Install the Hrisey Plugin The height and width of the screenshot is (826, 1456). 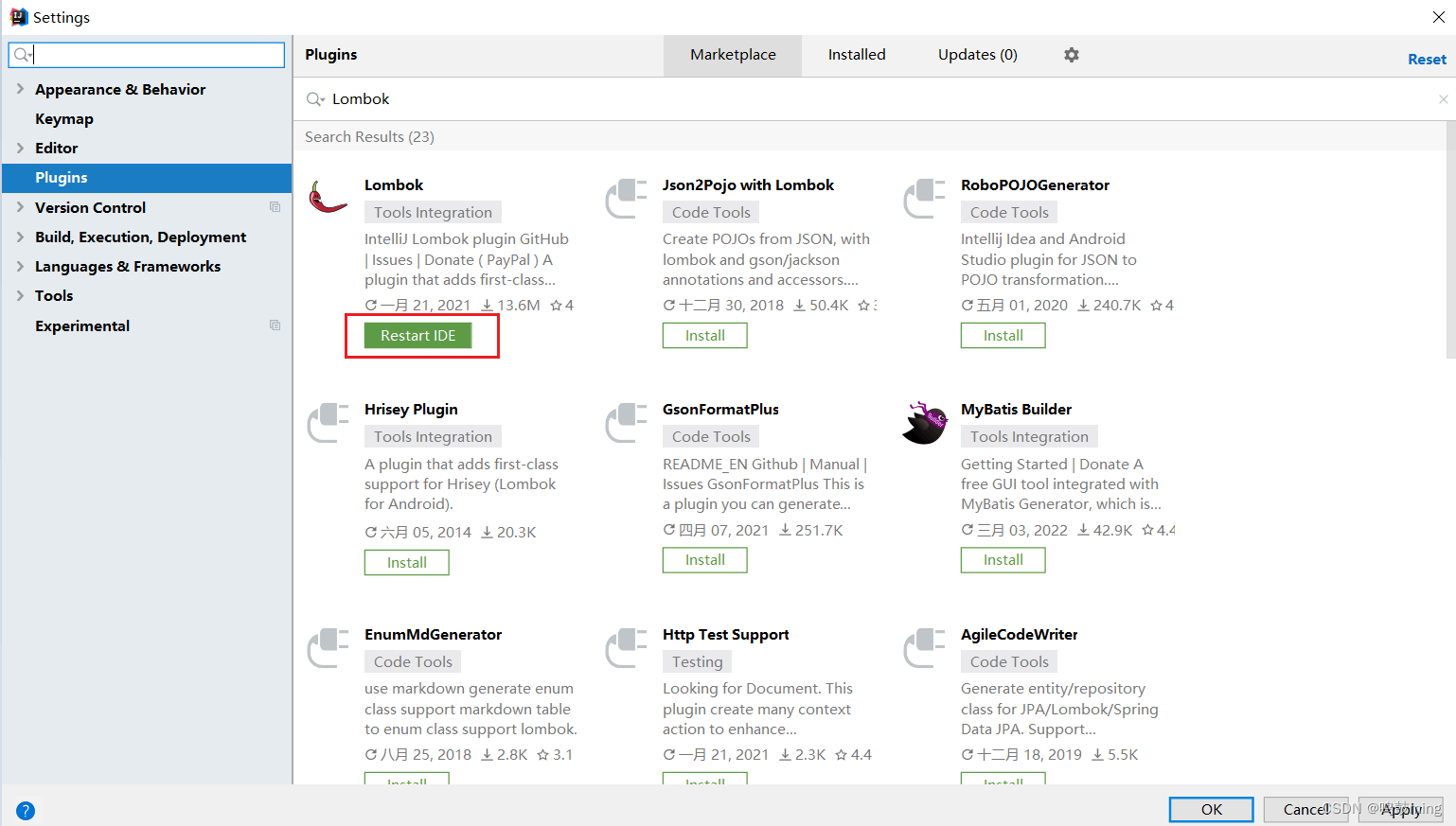click(x=407, y=563)
